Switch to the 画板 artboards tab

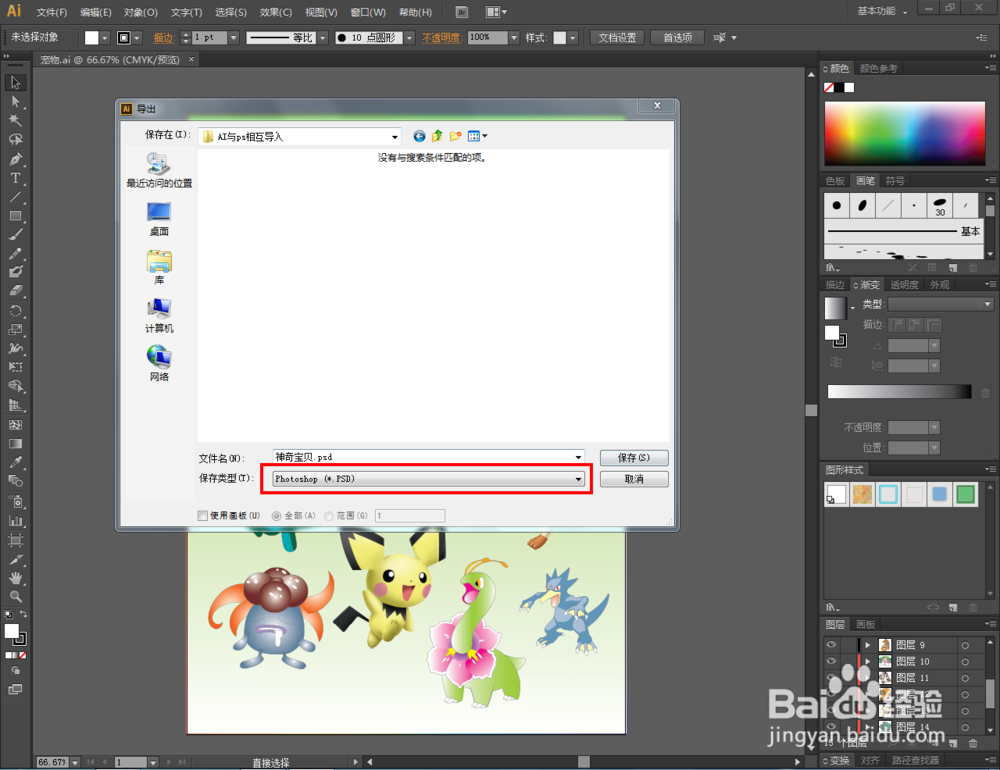[x=865, y=624]
